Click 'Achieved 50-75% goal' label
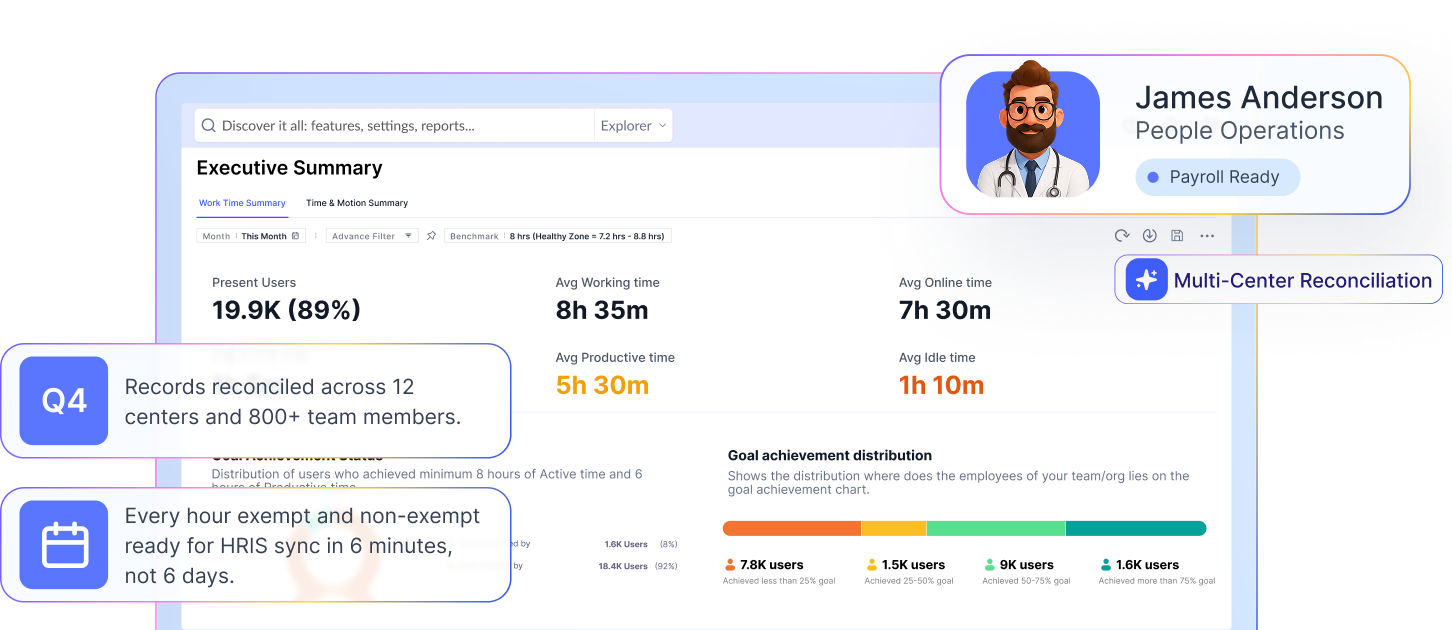Viewport: 1452px width, 630px height. pos(1026,581)
